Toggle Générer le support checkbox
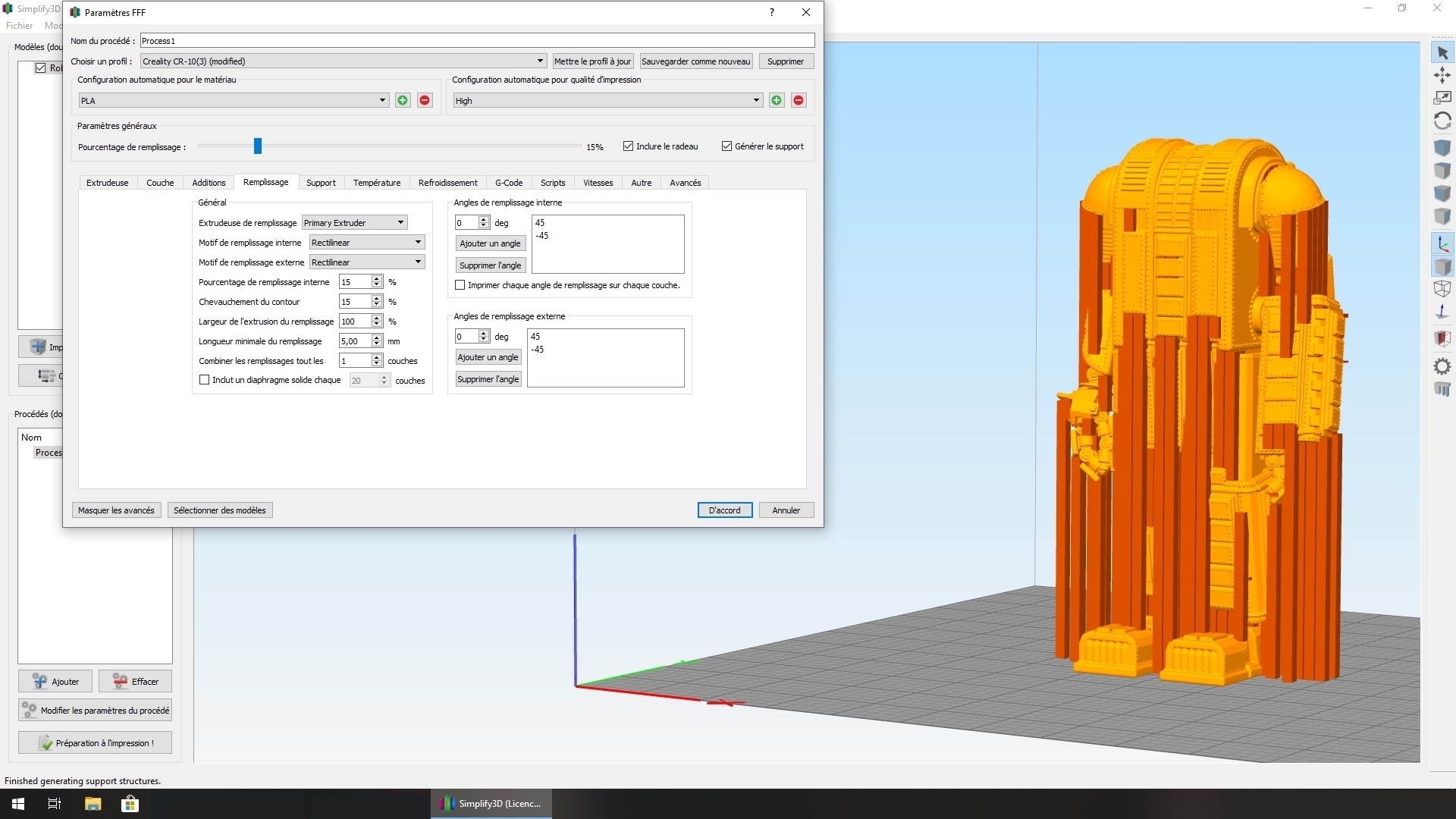The height and width of the screenshot is (819, 1456). click(726, 146)
